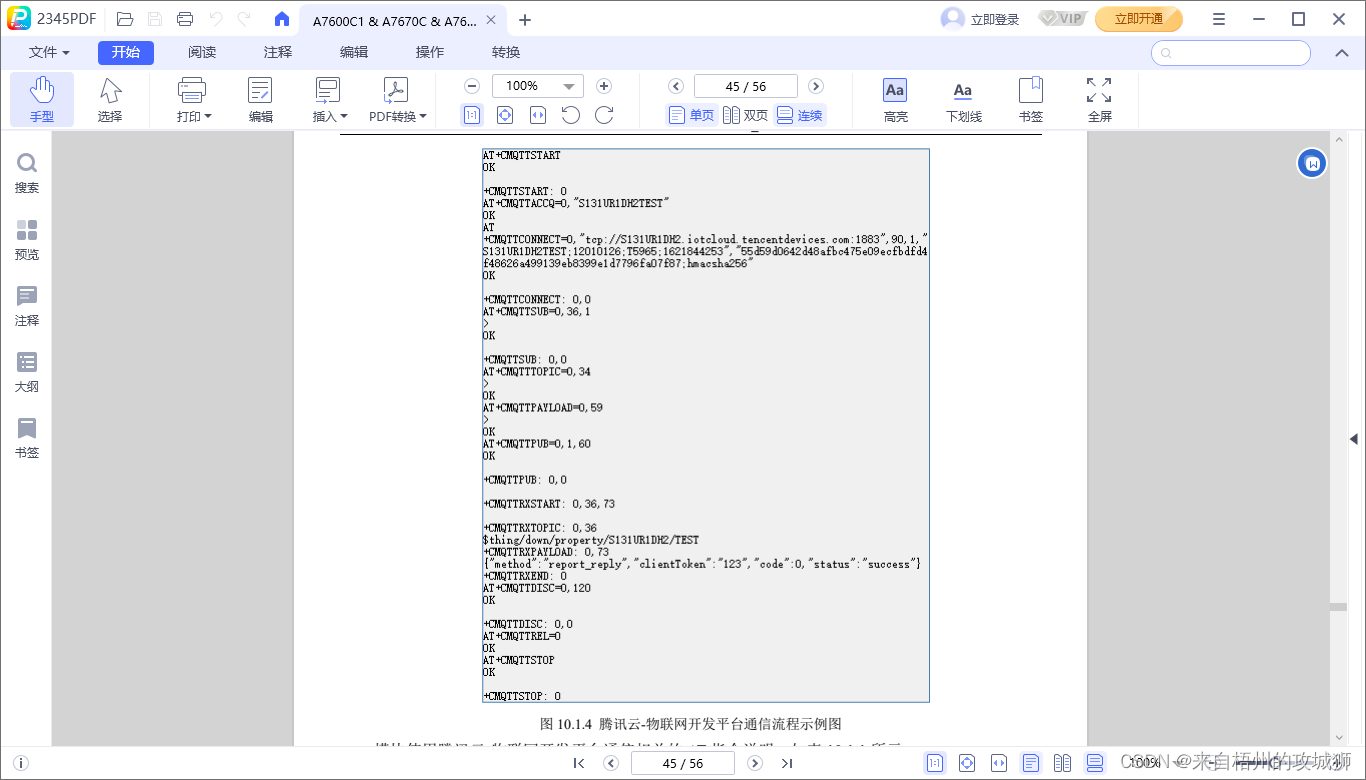Click the print icon in title bar
The image size is (1366, 780).
coord(184,19)
